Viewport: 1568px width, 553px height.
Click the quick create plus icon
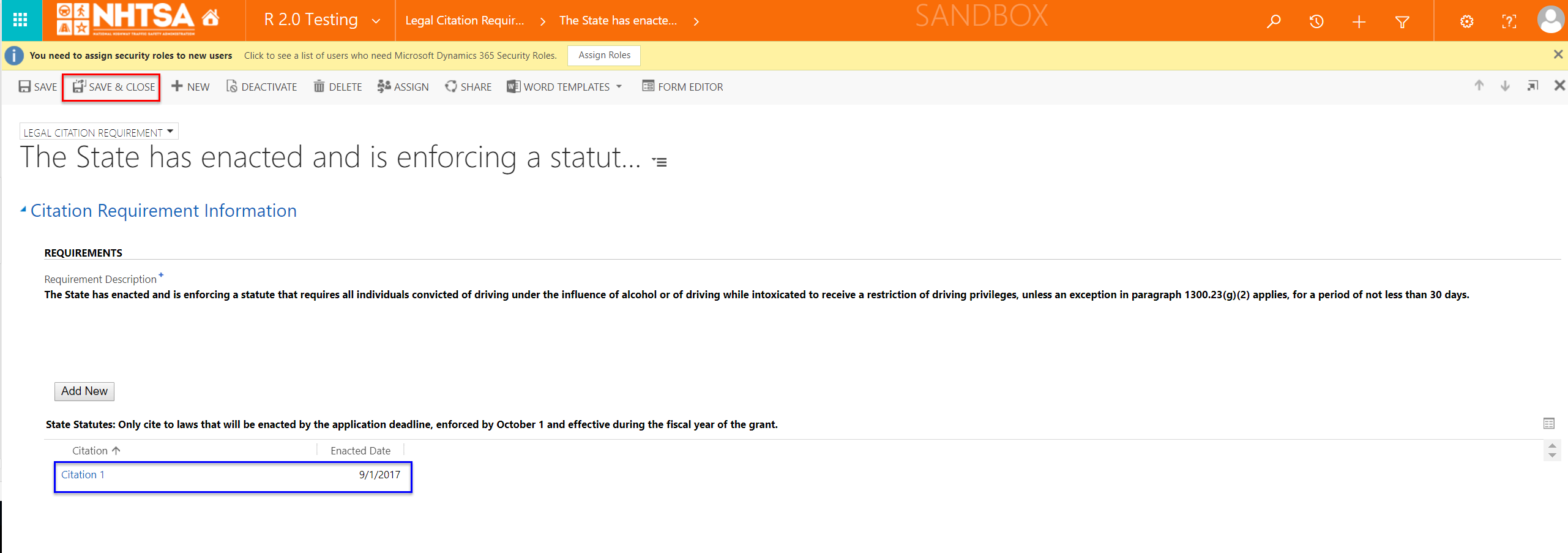click(x=1359, y=22)
